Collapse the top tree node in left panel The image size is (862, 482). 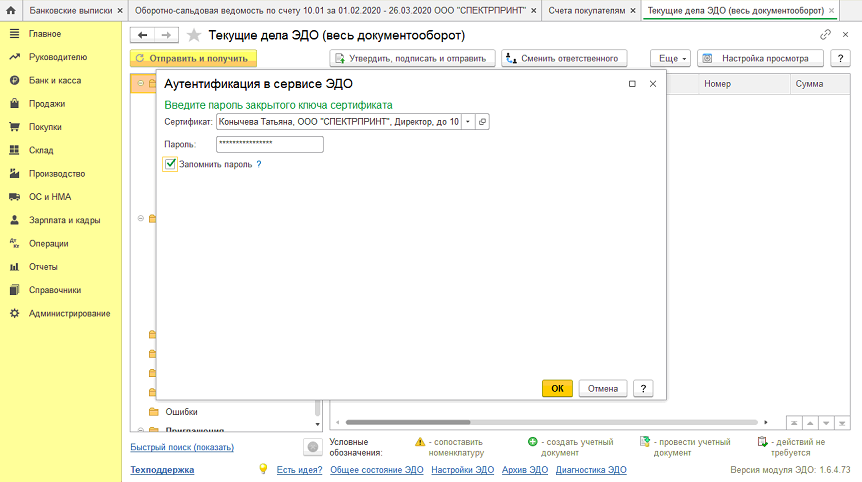[x=140, y=83]
